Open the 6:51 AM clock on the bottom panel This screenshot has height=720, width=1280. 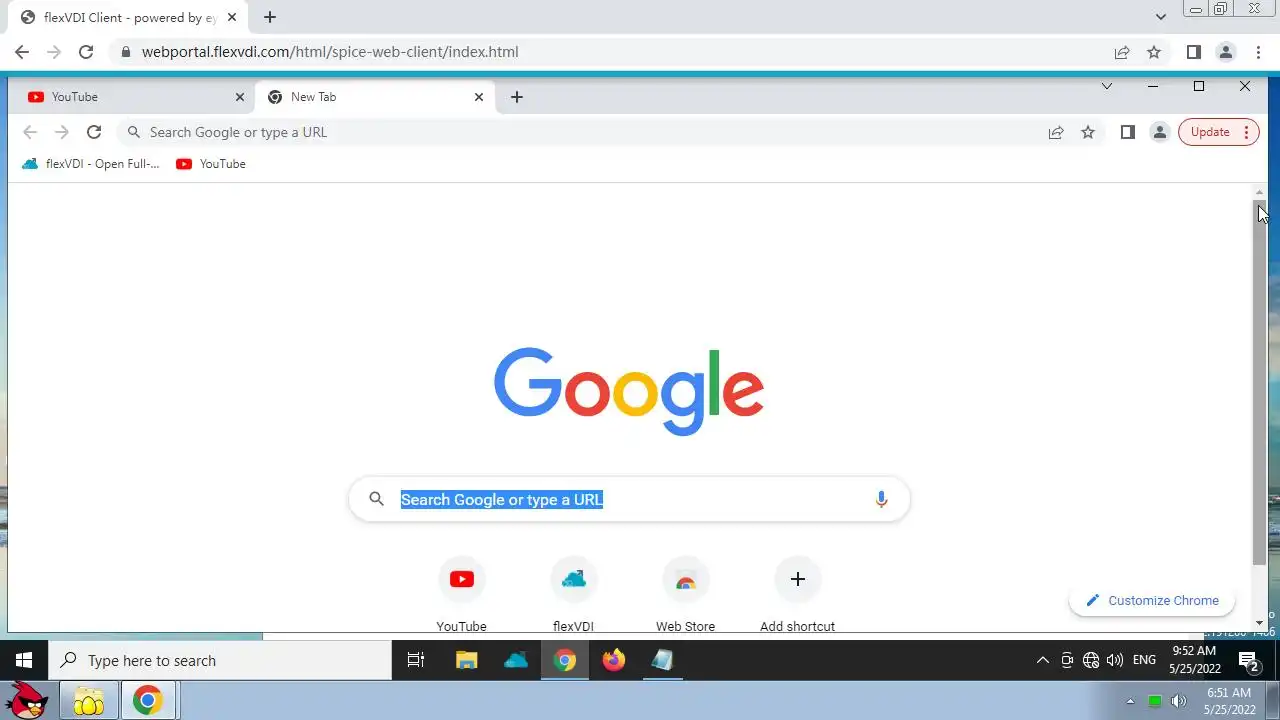(1229, 701)
